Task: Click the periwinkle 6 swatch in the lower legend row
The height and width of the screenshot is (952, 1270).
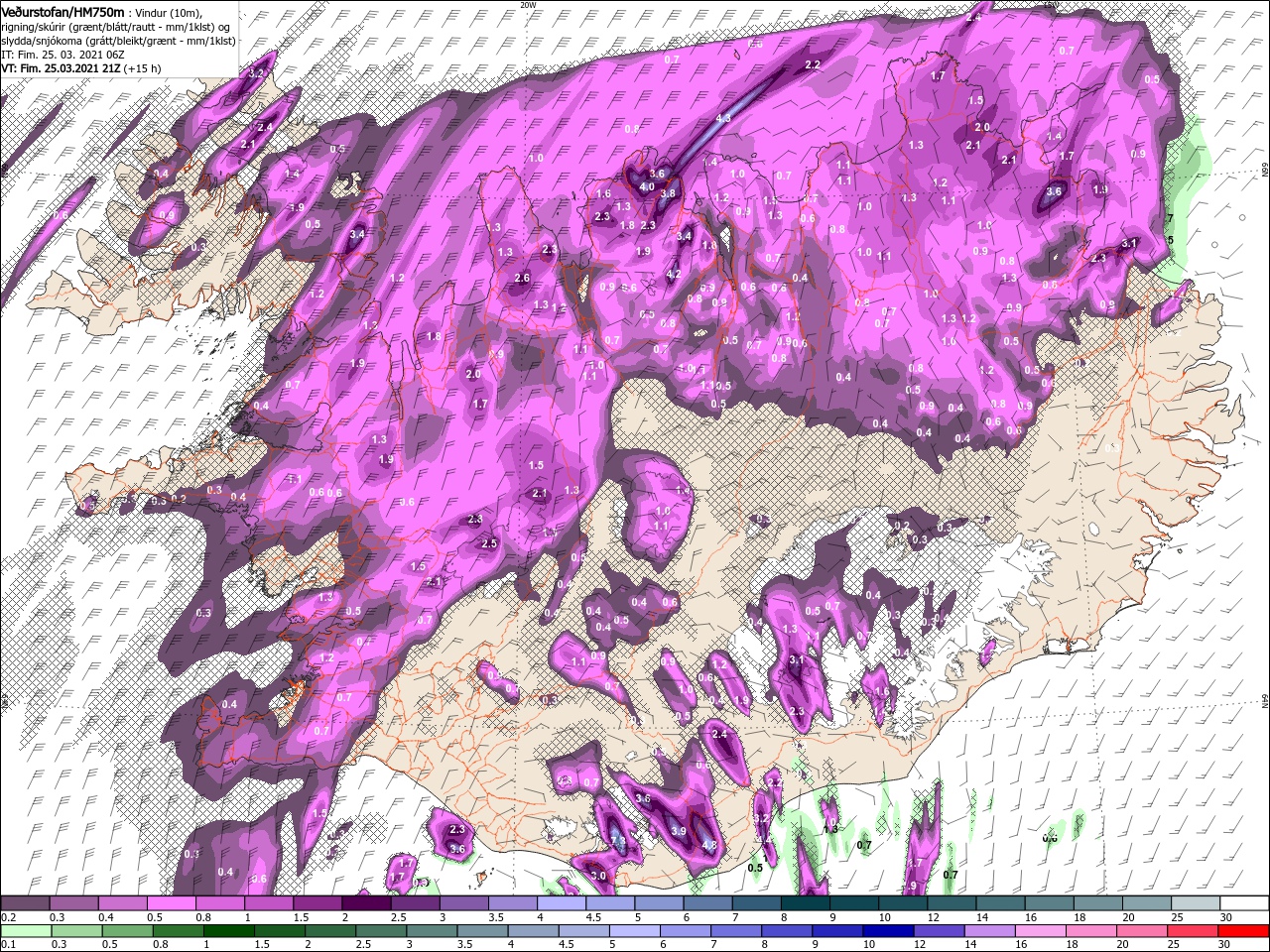Action: click(684, 930)
